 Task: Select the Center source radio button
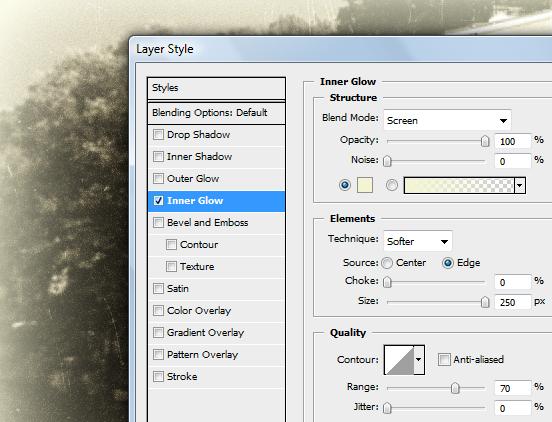pos(387,263)
